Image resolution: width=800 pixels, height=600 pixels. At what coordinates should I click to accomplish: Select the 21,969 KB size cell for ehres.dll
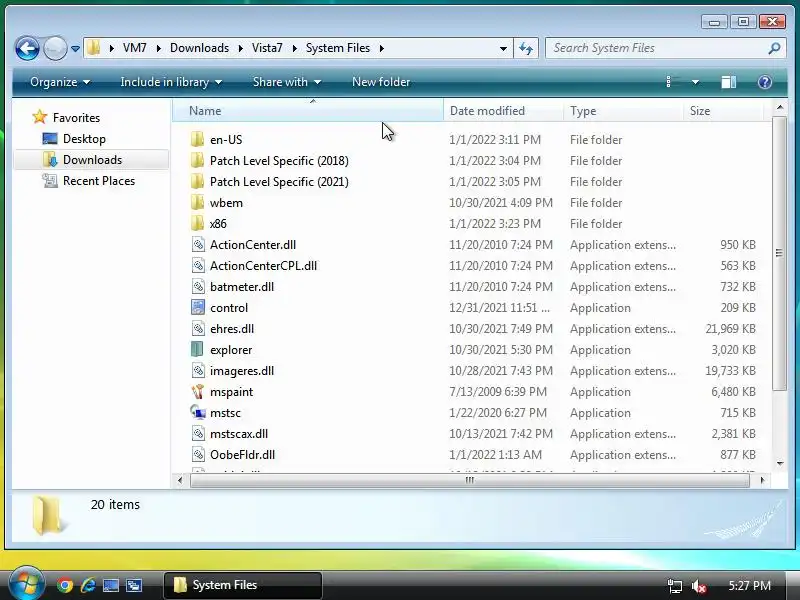[730, 329]
